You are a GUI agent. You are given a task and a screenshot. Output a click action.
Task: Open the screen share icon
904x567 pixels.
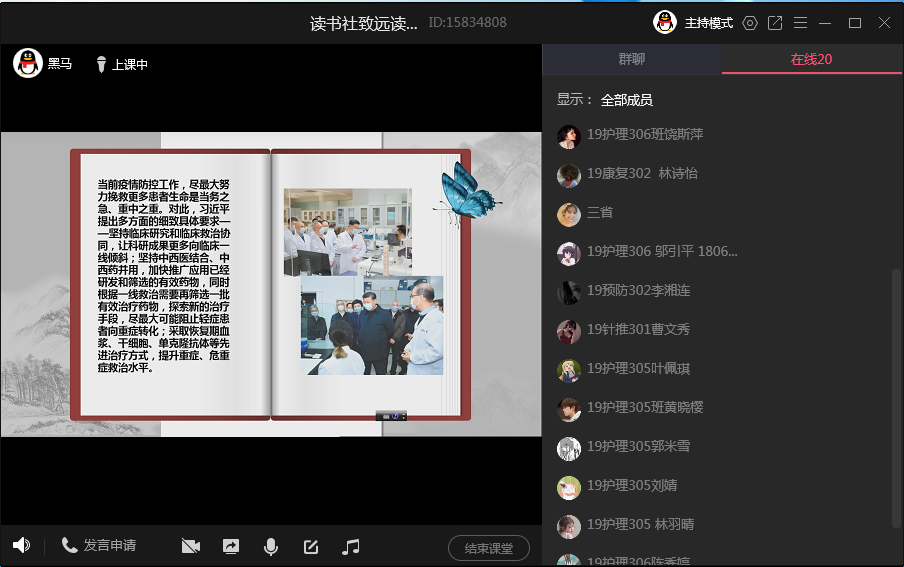coord(231,546)
